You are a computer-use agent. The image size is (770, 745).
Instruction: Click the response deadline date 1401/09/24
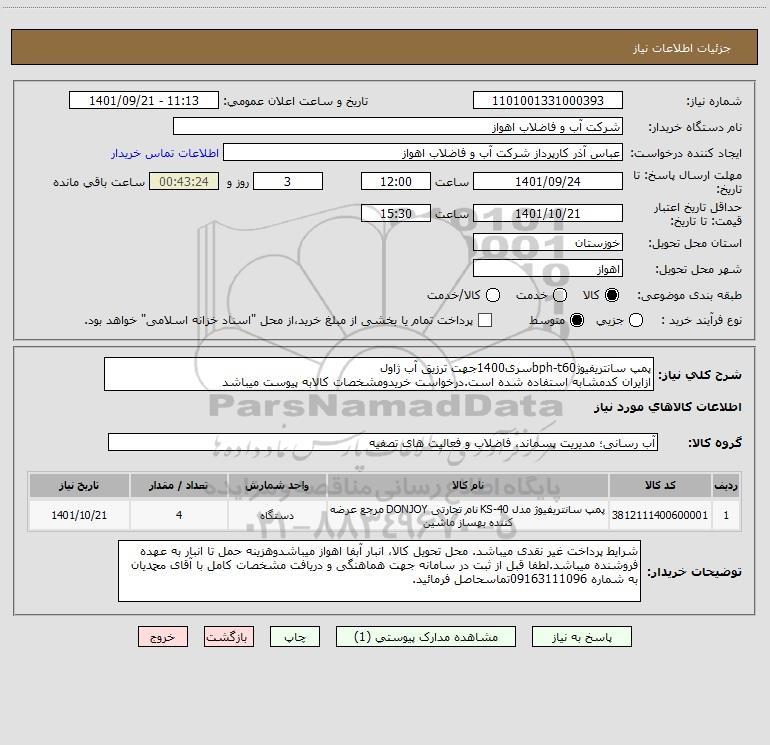(x=548, y=181)
